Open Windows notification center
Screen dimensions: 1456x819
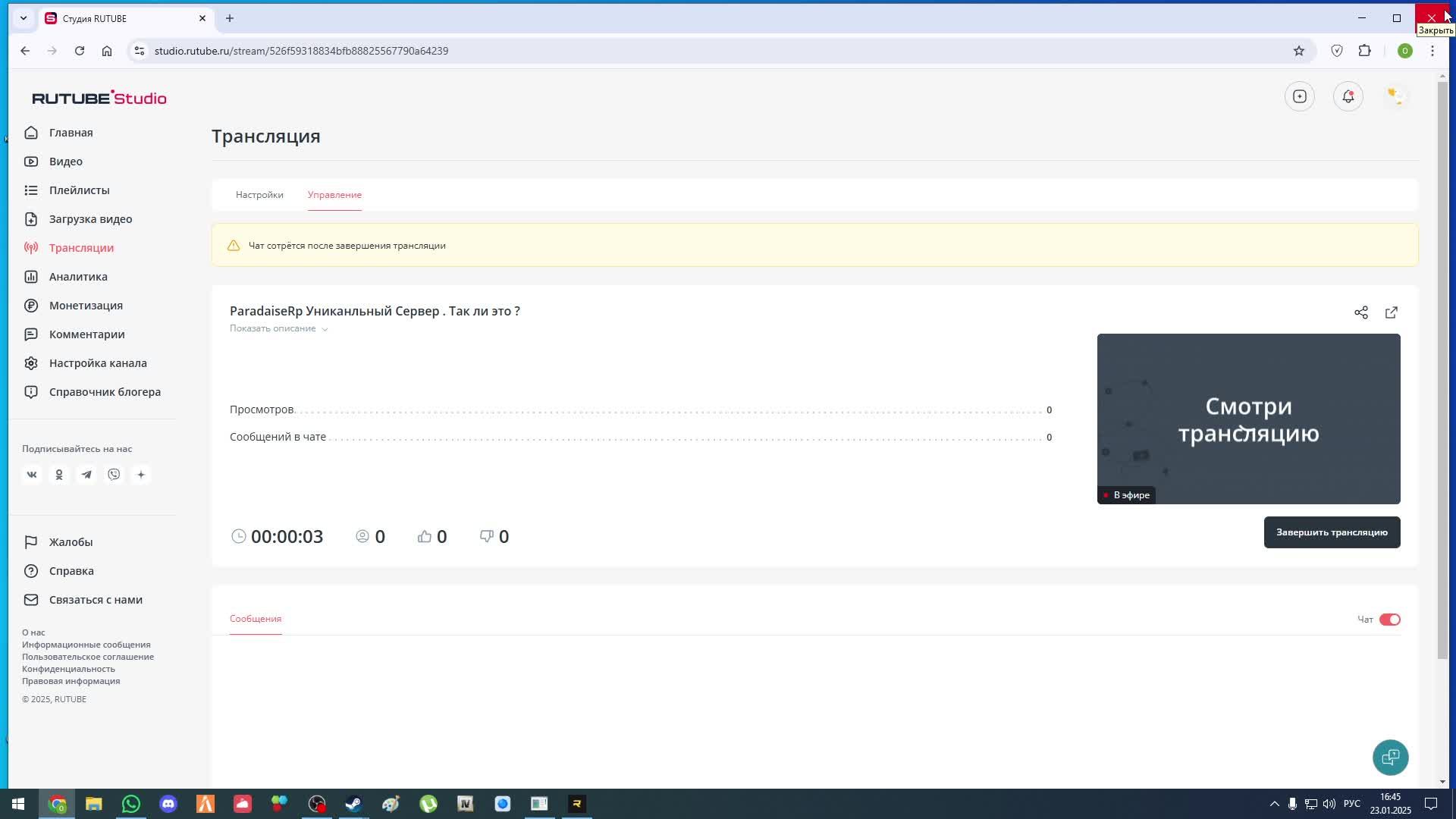(1431, 804)
